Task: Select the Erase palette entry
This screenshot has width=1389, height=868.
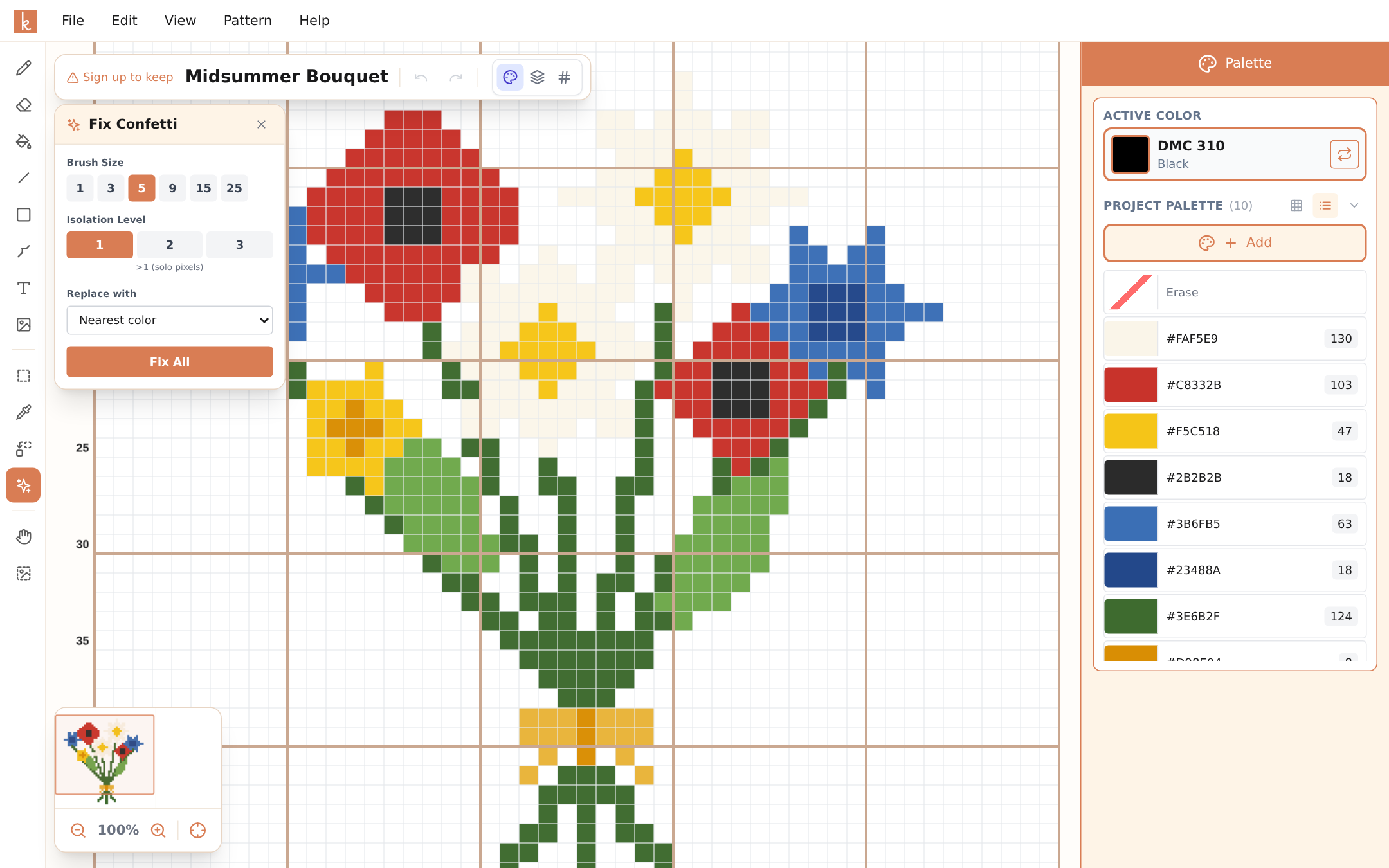Action: (x=1235, y=293)
